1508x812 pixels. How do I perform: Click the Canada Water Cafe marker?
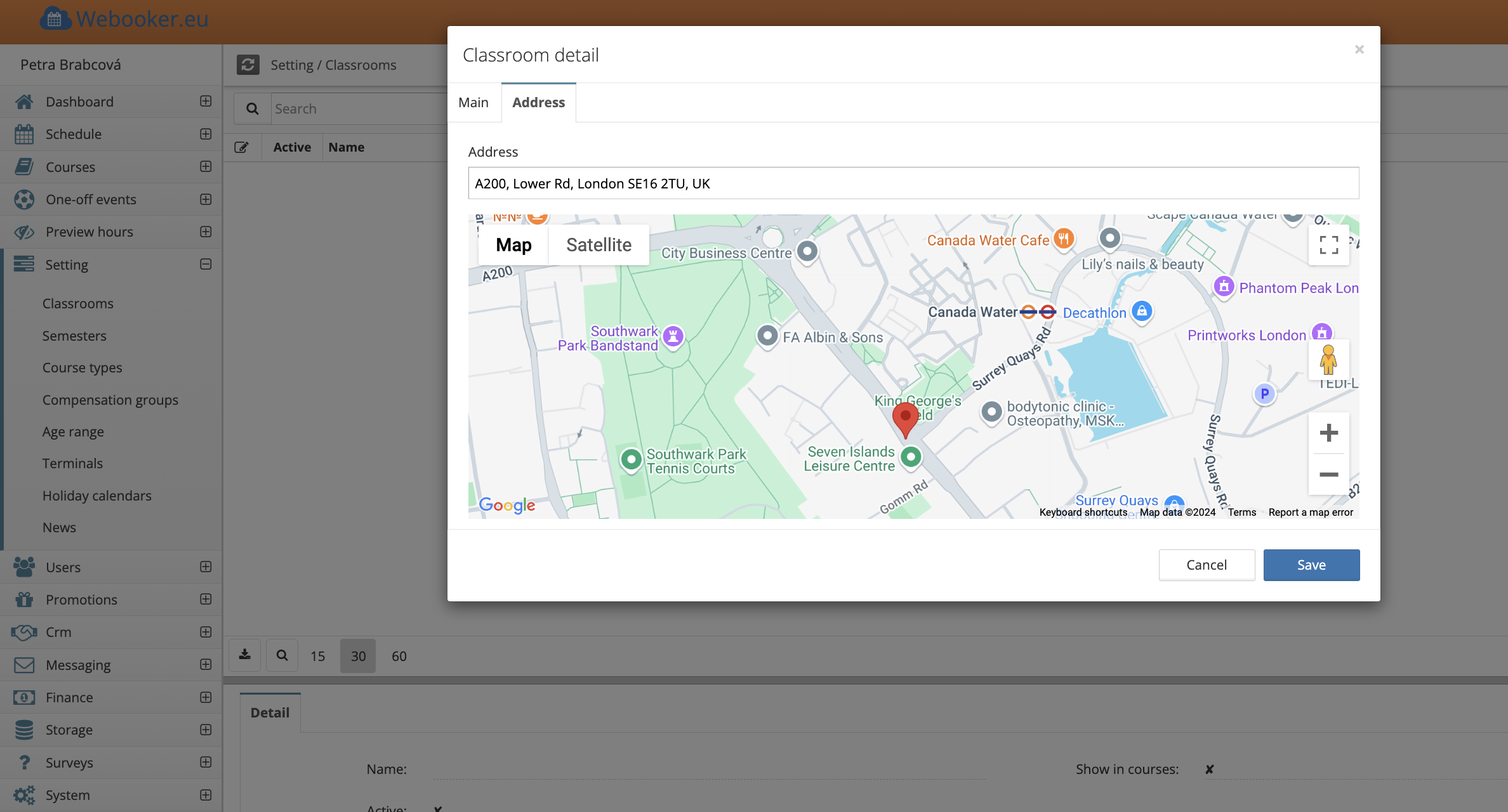(x=1064, y=239)
